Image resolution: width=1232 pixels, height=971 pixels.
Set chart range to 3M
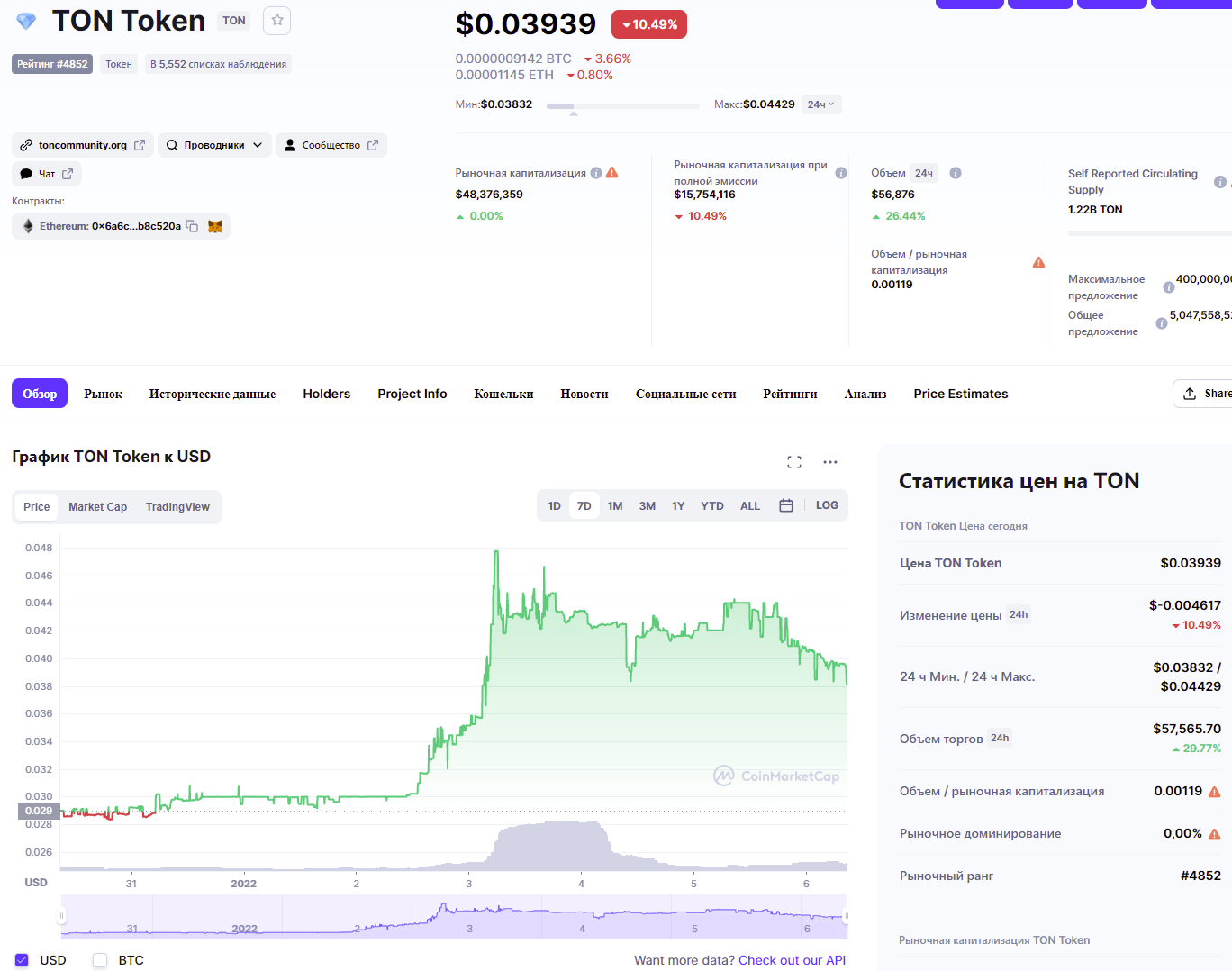648,505
